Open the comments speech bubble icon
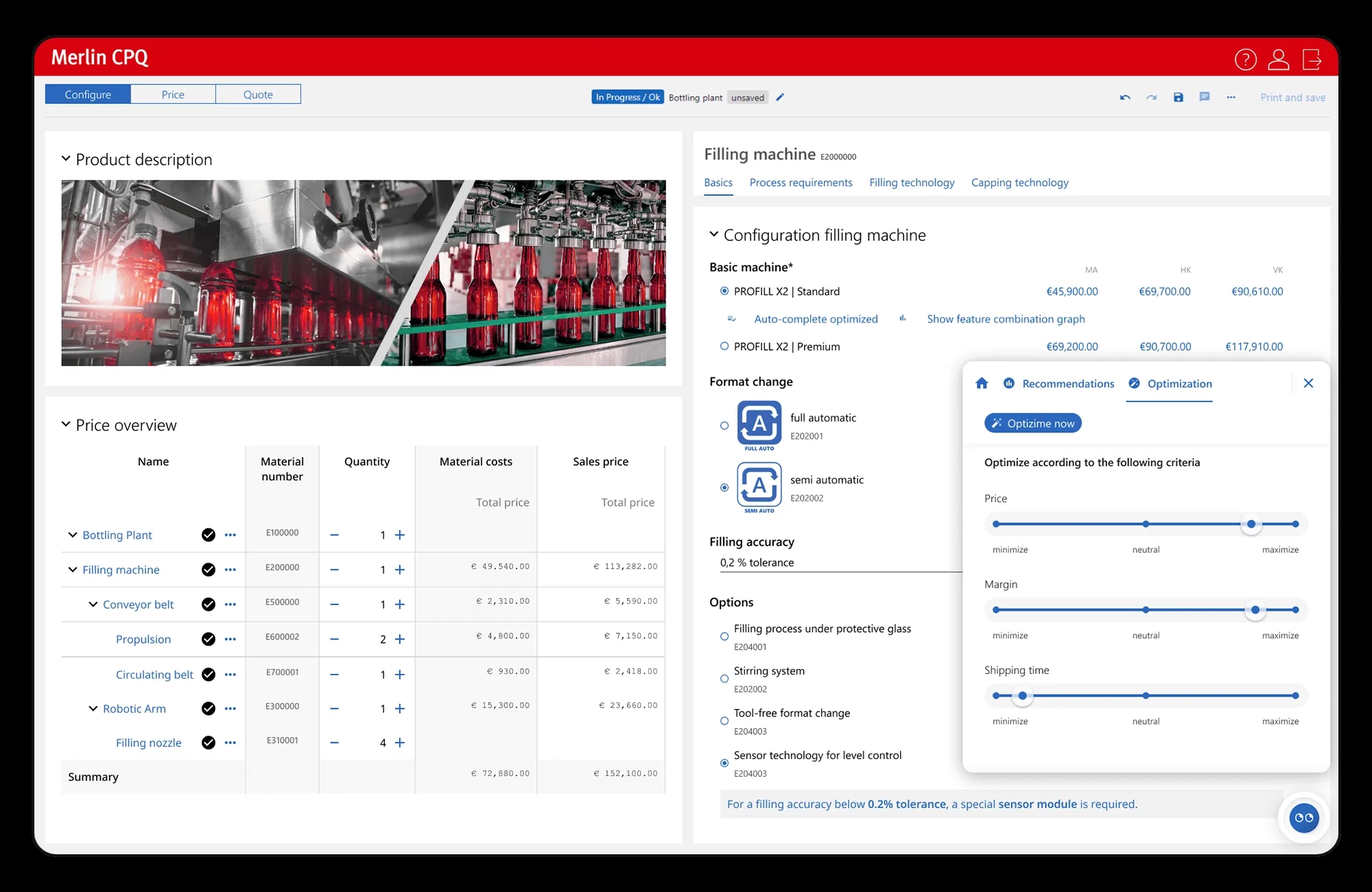The height and width of the screenshot is (892, 1372). (x=1205, y=97)
